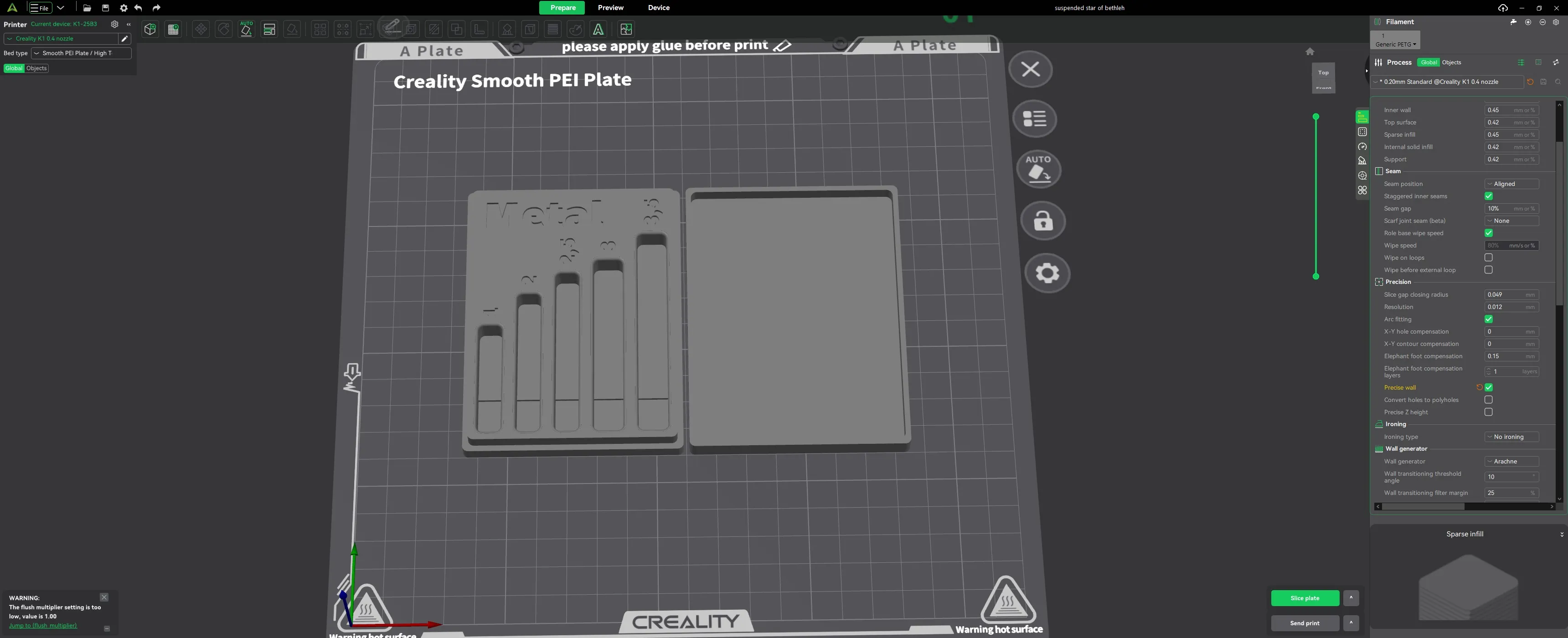This screenshot has height=638, width=1568.
Task: Open the Scarf joint seam dropdown
Action: (x=1511, y=221)
